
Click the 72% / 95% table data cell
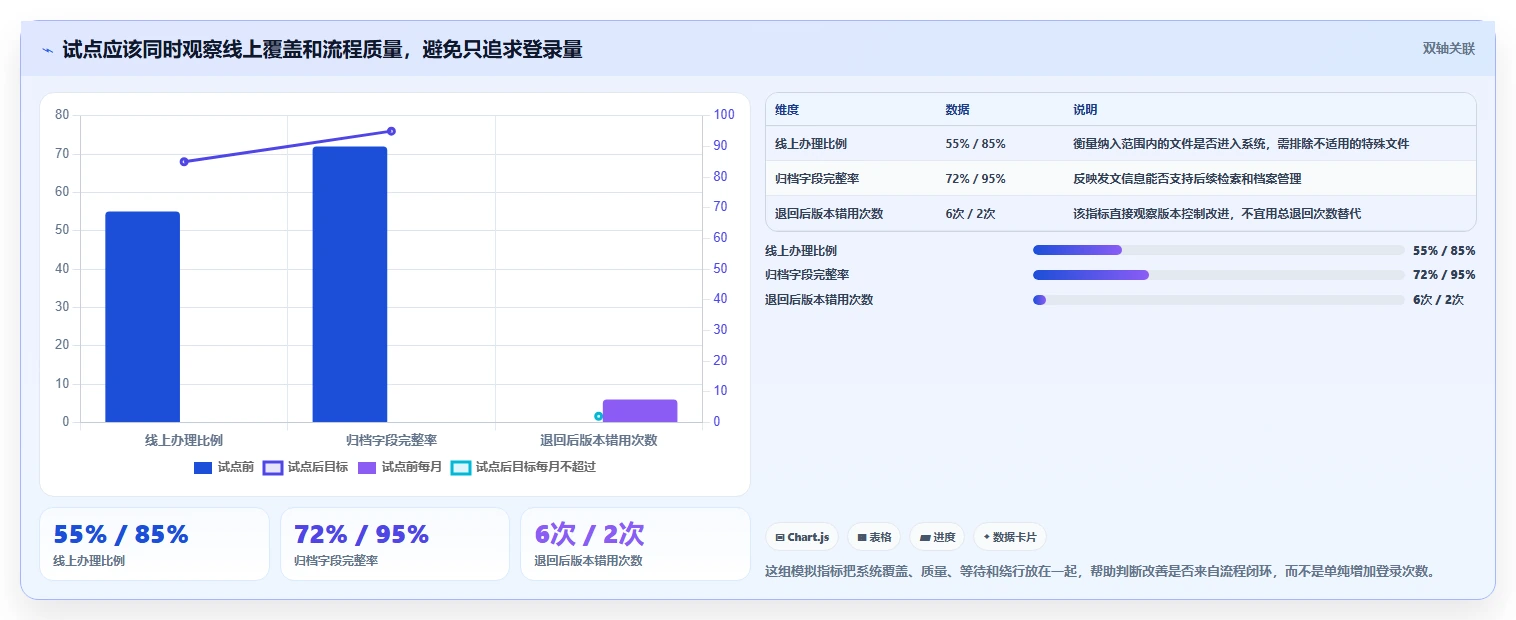pyautogui.click(x=975, y=179)
